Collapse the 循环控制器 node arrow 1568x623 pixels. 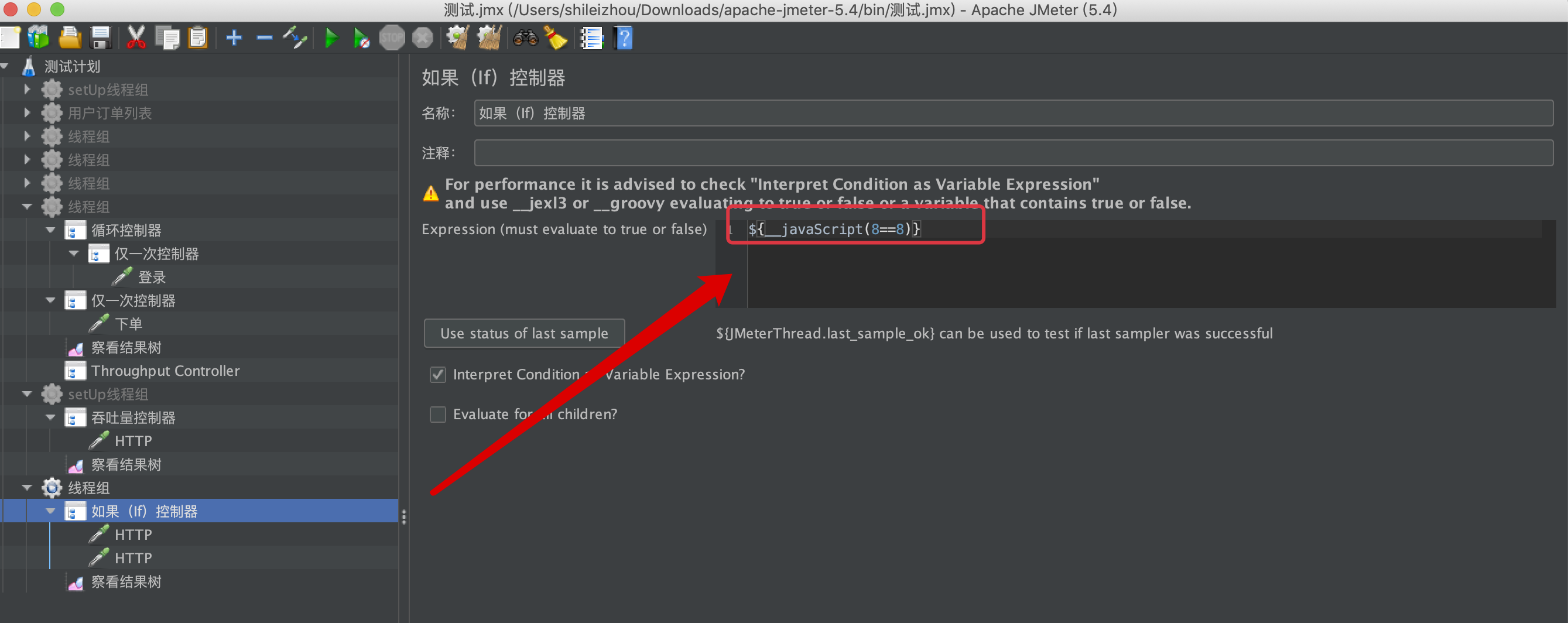[50, 230]
